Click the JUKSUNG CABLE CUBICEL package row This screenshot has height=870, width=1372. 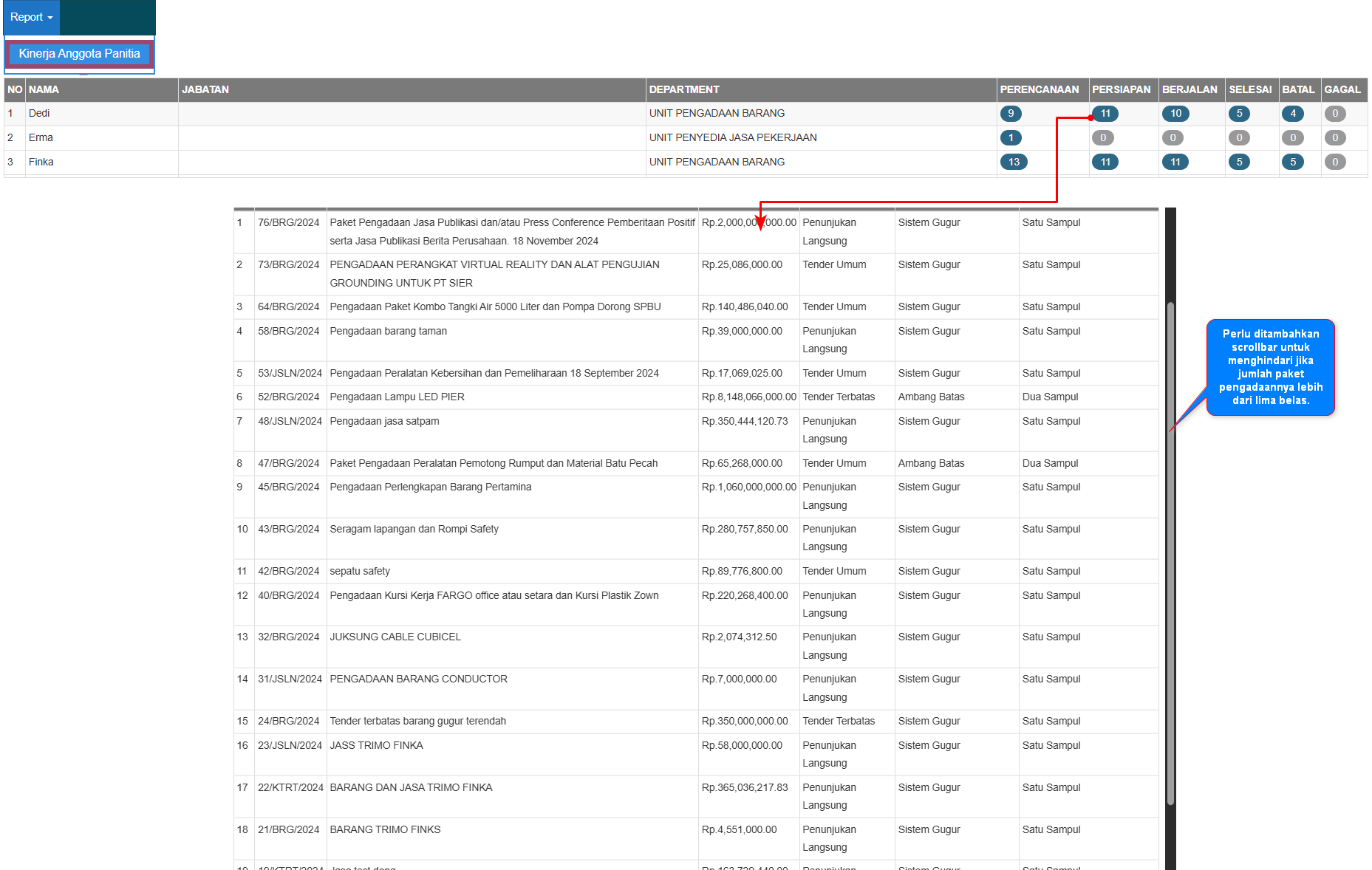point(395,637)
